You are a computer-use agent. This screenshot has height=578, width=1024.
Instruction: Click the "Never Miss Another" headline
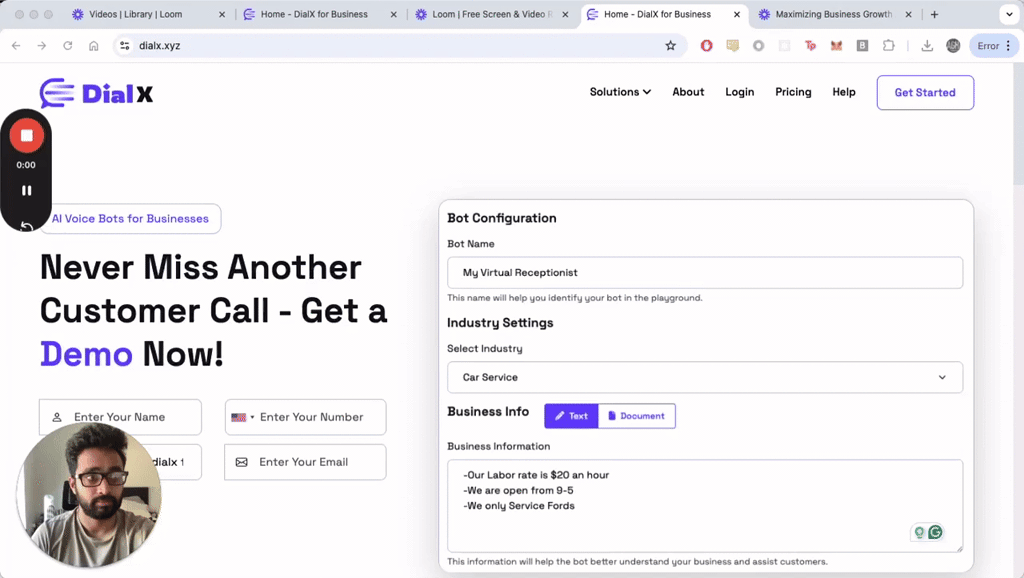200,267
